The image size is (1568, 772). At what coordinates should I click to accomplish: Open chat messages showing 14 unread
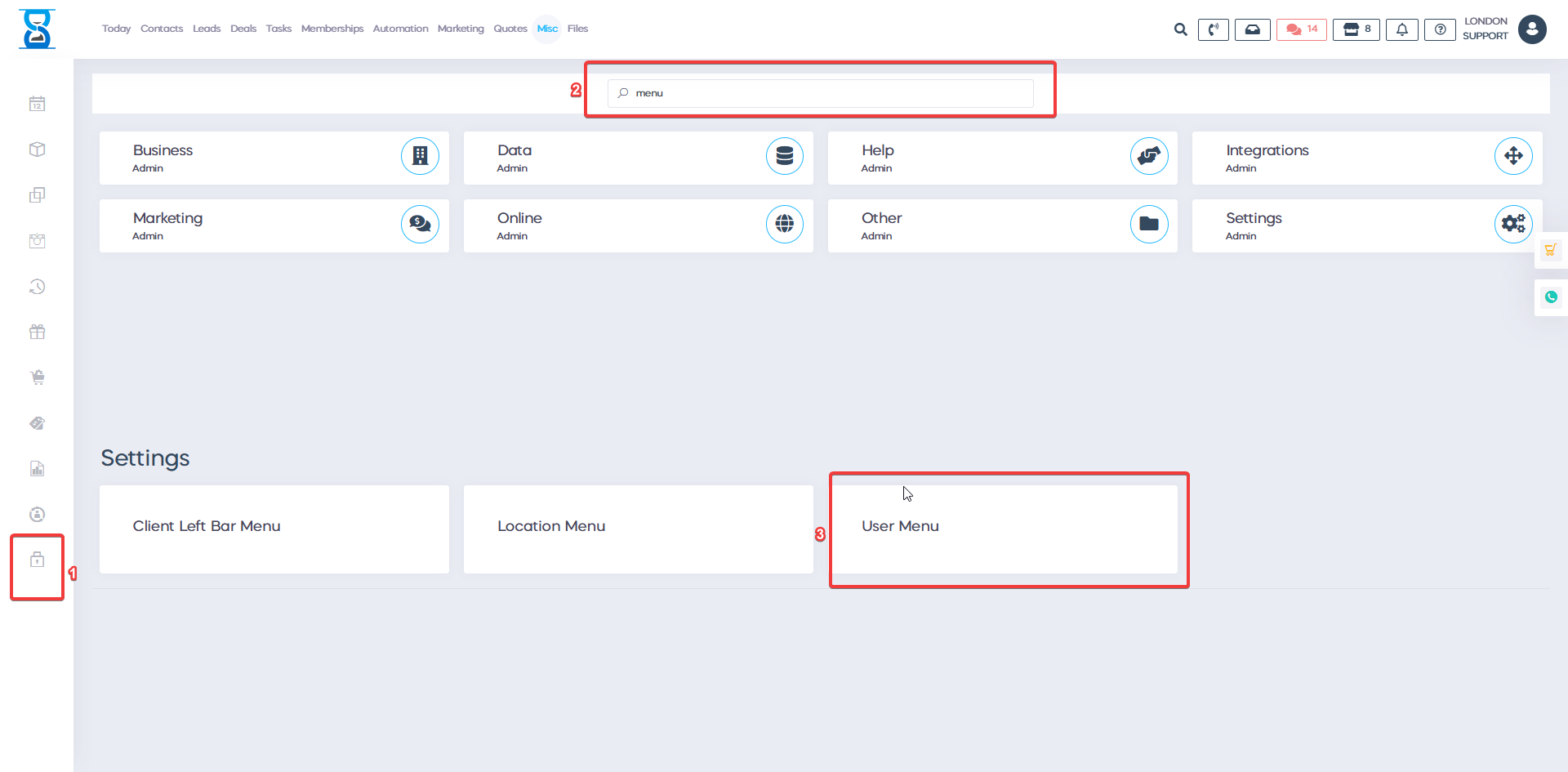point(1302,29)
